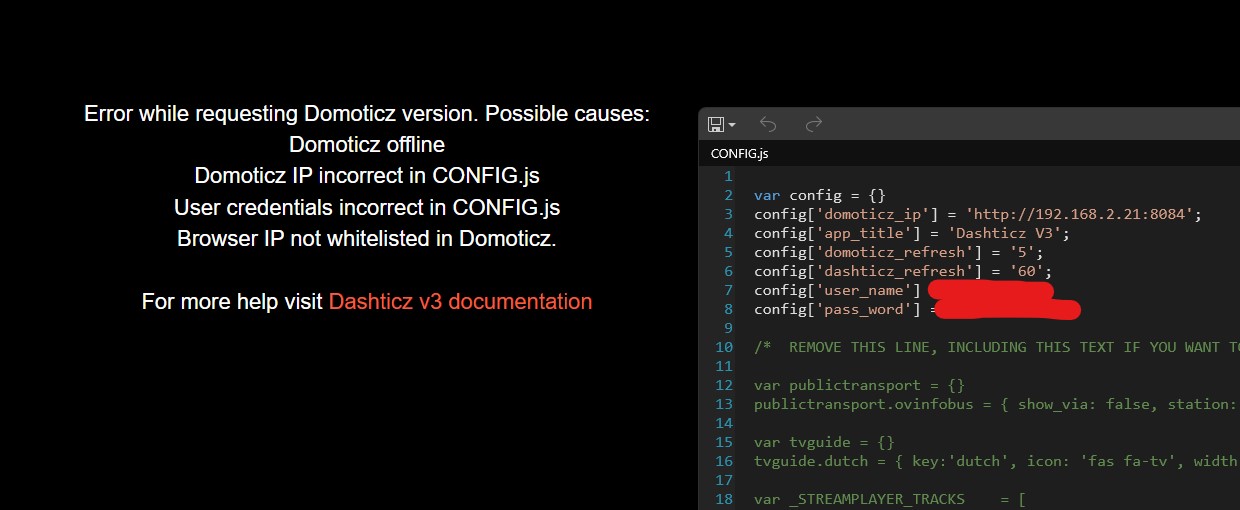Click line number 10 in gutter
Image resolution: width=1240 pixels, height=510 pixels.
pos(724,347)
